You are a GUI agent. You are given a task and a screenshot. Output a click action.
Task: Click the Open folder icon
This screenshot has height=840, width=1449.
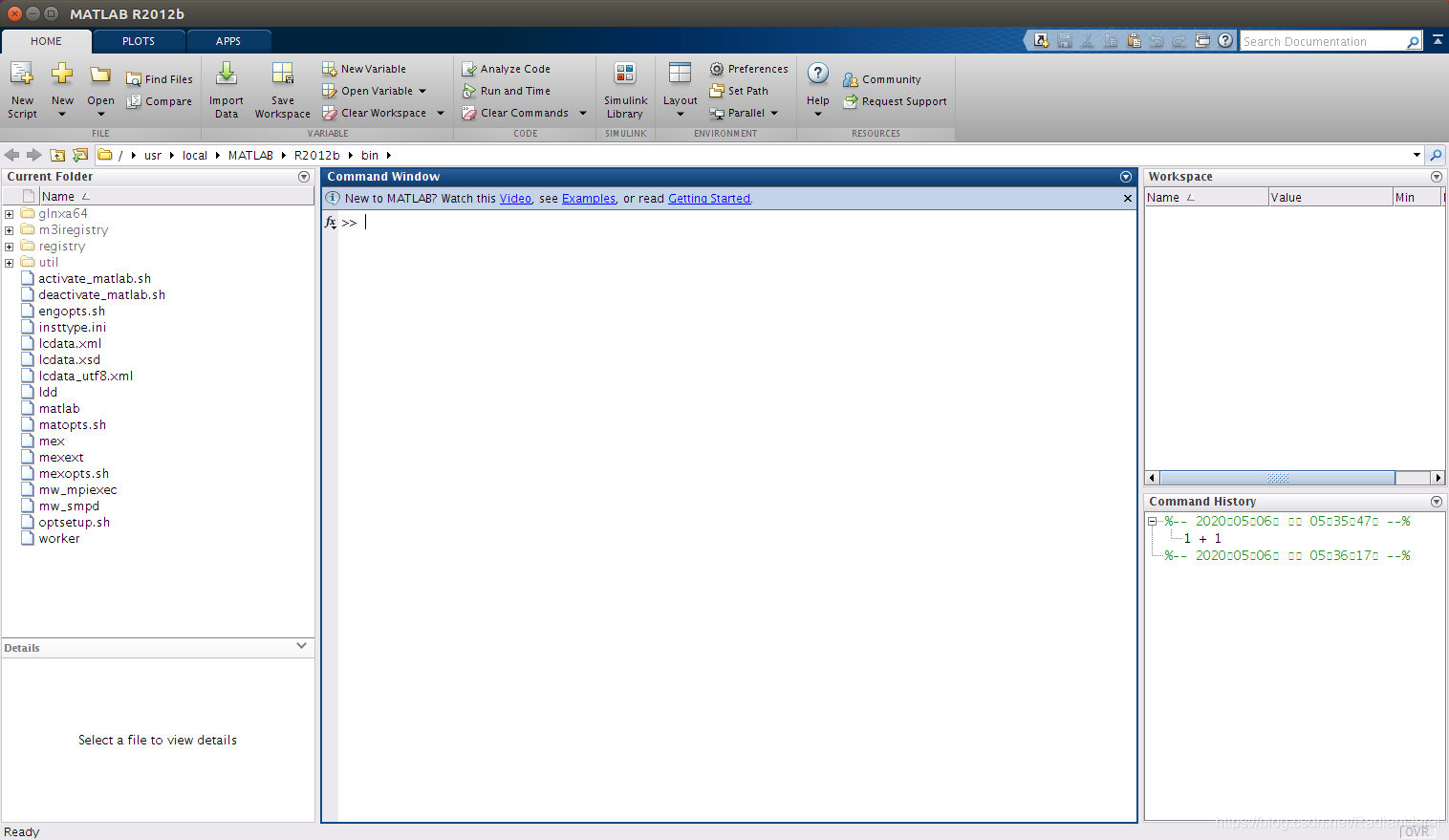(100, 75)
